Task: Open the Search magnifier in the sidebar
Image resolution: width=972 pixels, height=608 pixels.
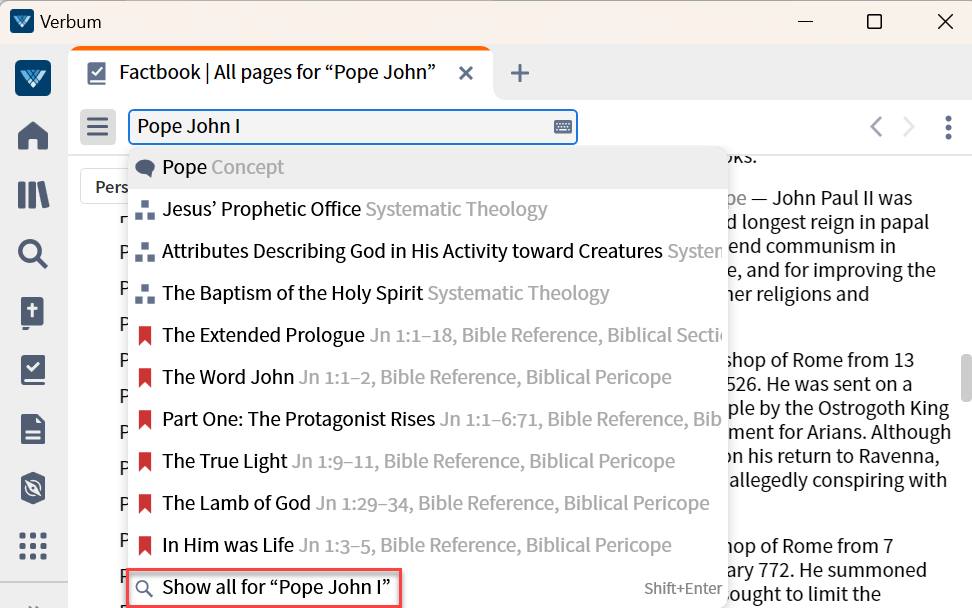Action: pos(33,253)
